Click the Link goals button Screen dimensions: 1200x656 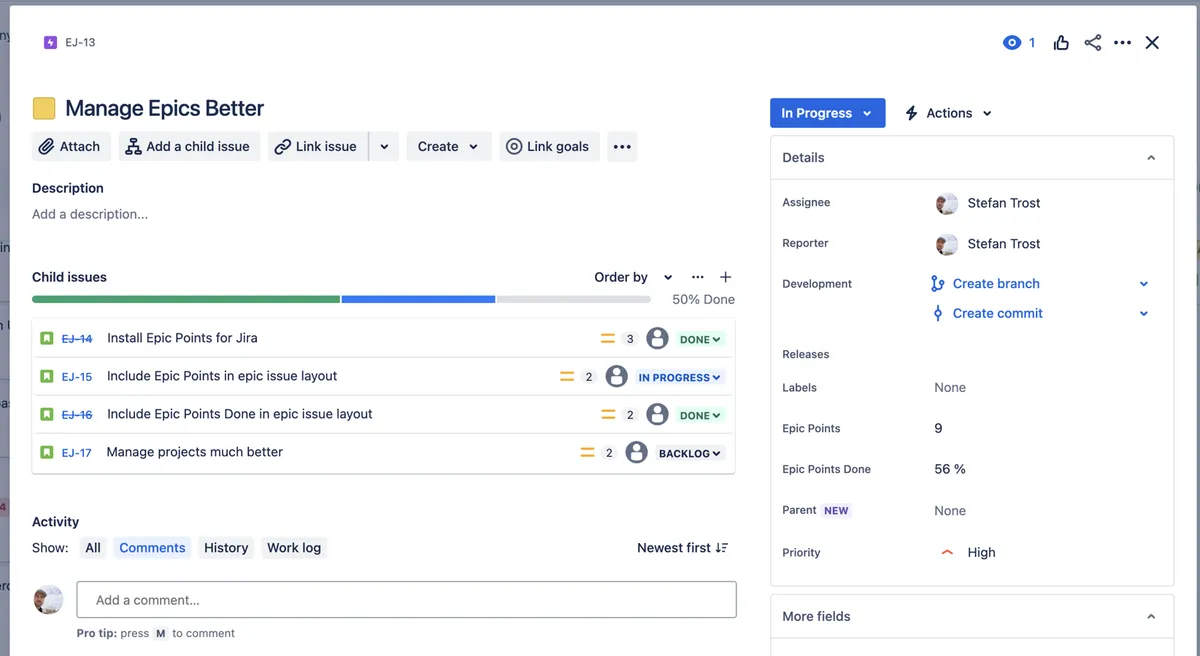(549, 146)
